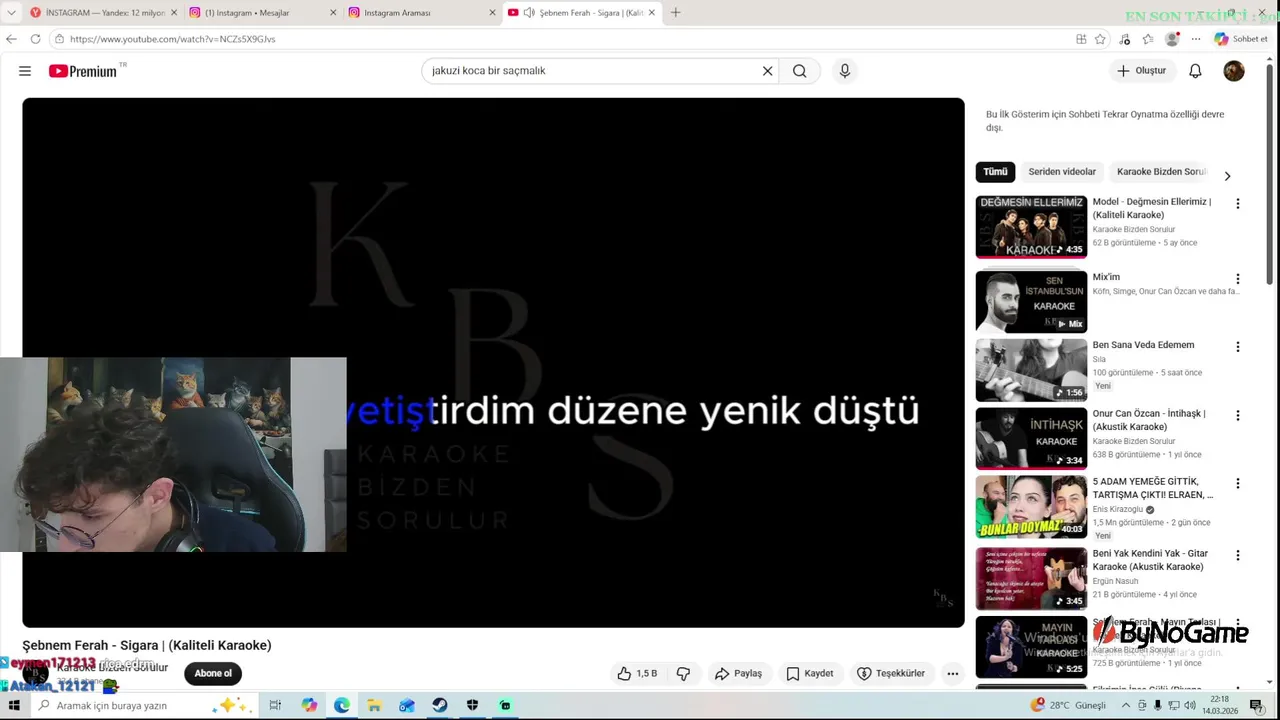Open options for Beni Yak Kendini Yak
Image resolution: width=1280 pixels, height=720 pixels.
(x=1238, y=555)
